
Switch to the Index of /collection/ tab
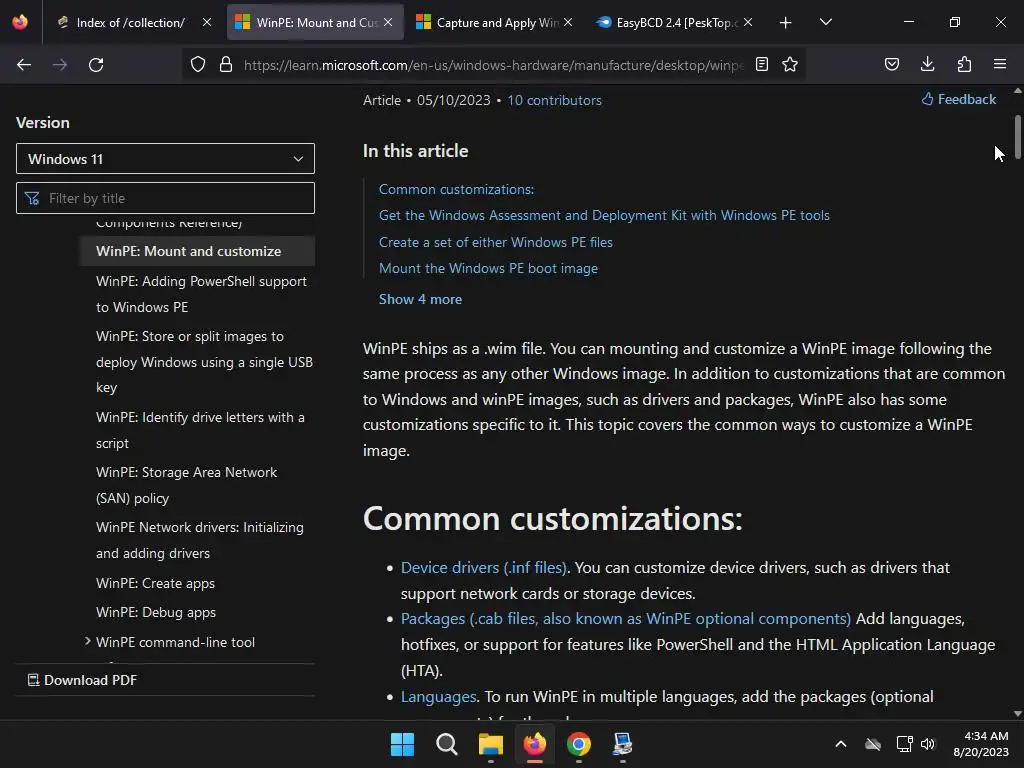[130, 23]
